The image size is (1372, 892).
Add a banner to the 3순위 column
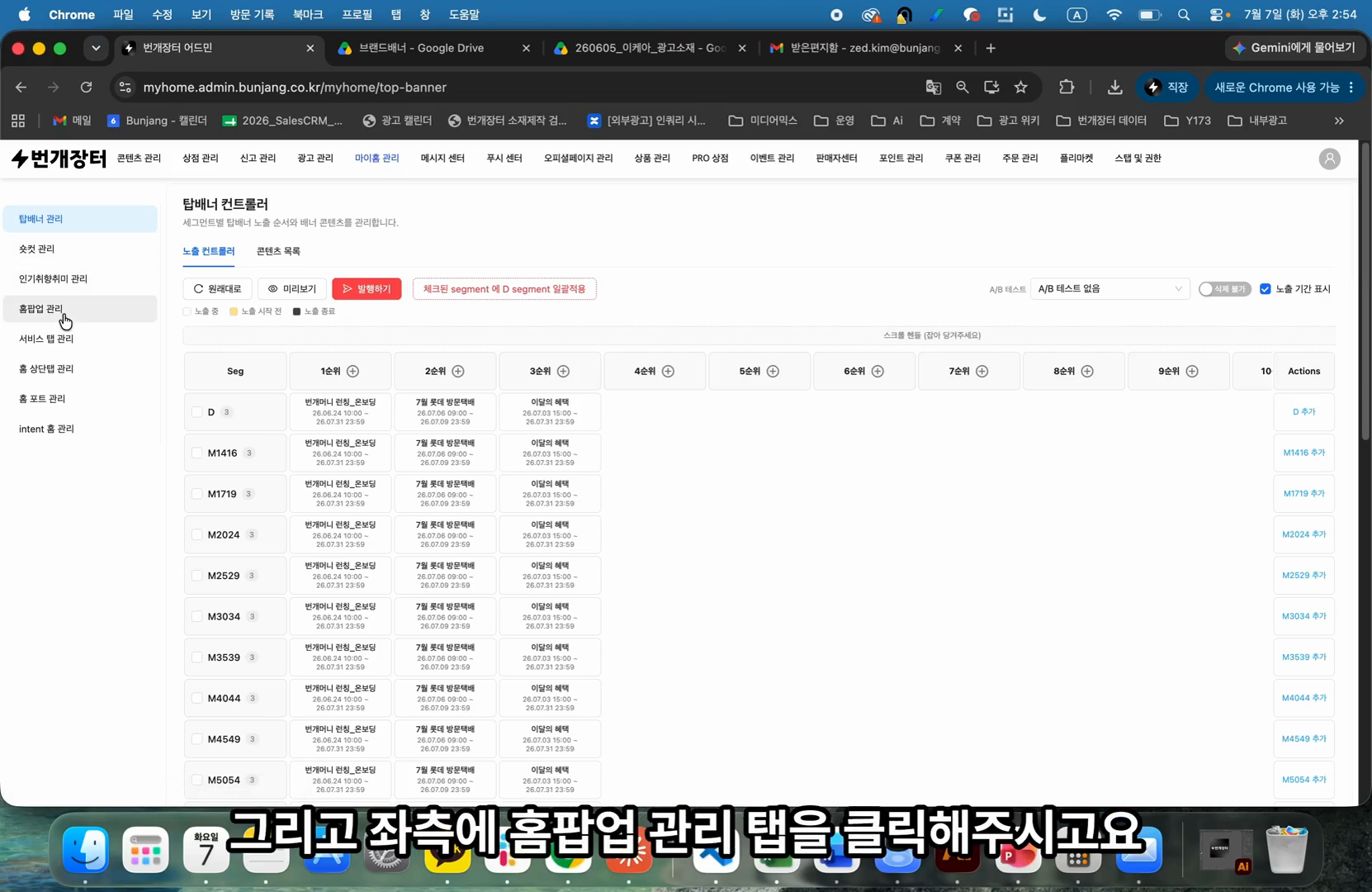click(563, 372)
